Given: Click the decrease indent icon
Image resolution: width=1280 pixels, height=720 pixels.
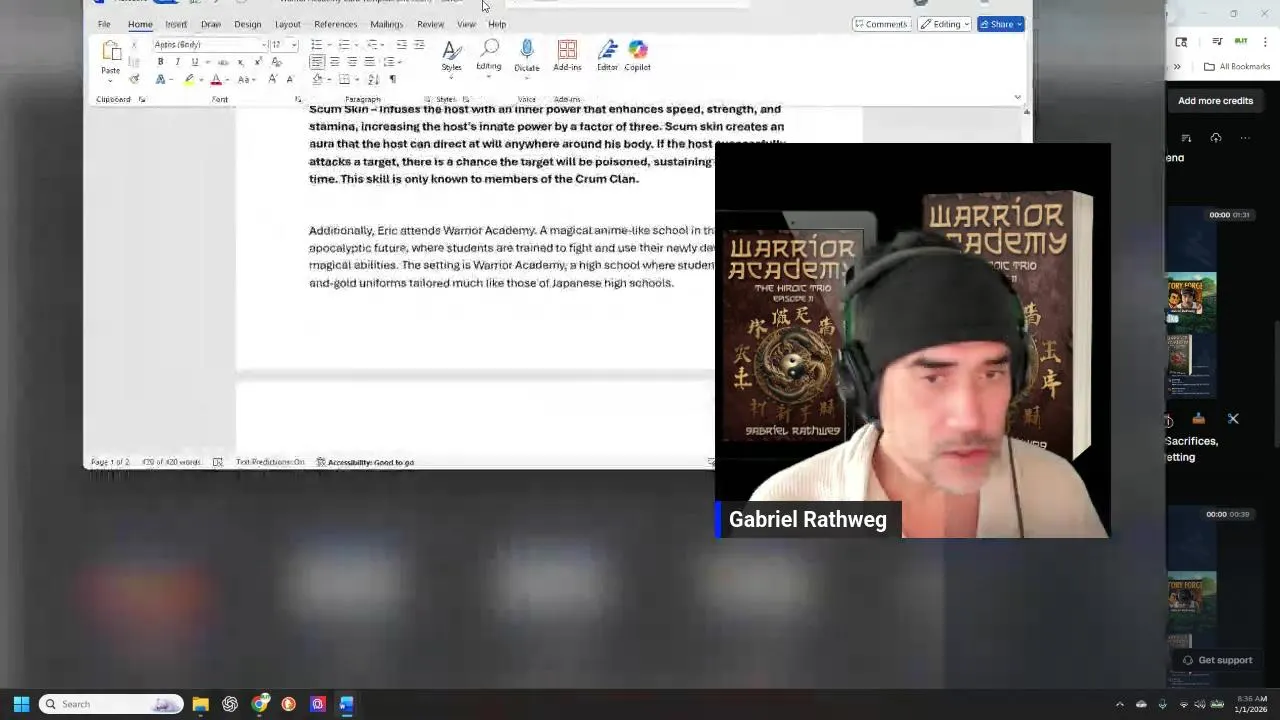Looking at the screenshot, I should pyautogui.click(x=402, y=44).
